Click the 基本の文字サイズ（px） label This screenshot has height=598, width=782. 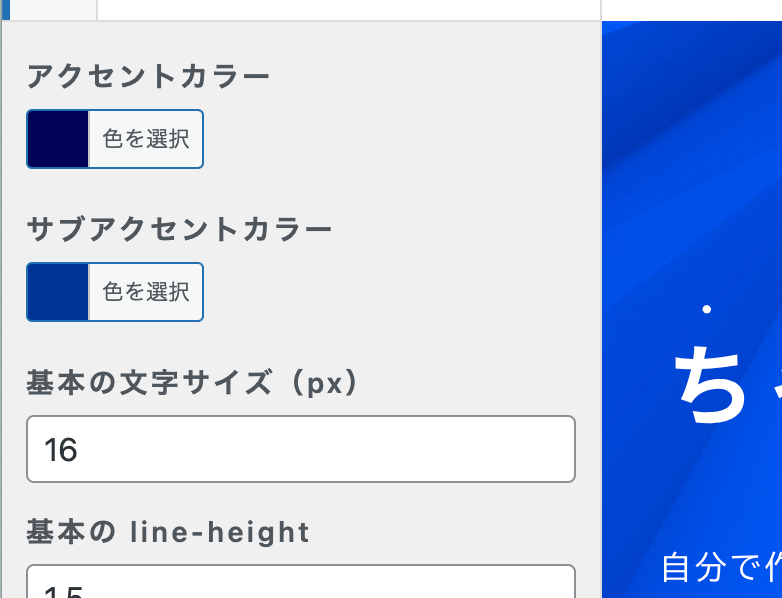[x=192, y=382]
